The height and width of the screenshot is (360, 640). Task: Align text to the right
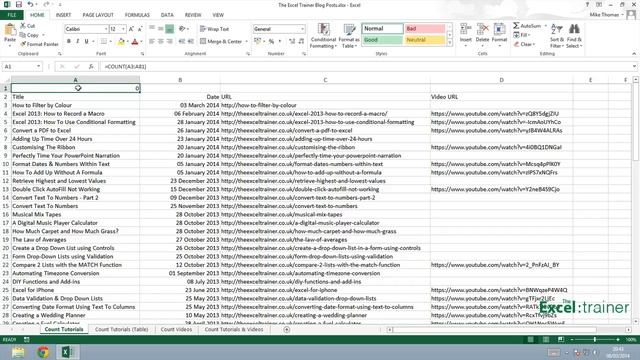[x=169, y=41]
